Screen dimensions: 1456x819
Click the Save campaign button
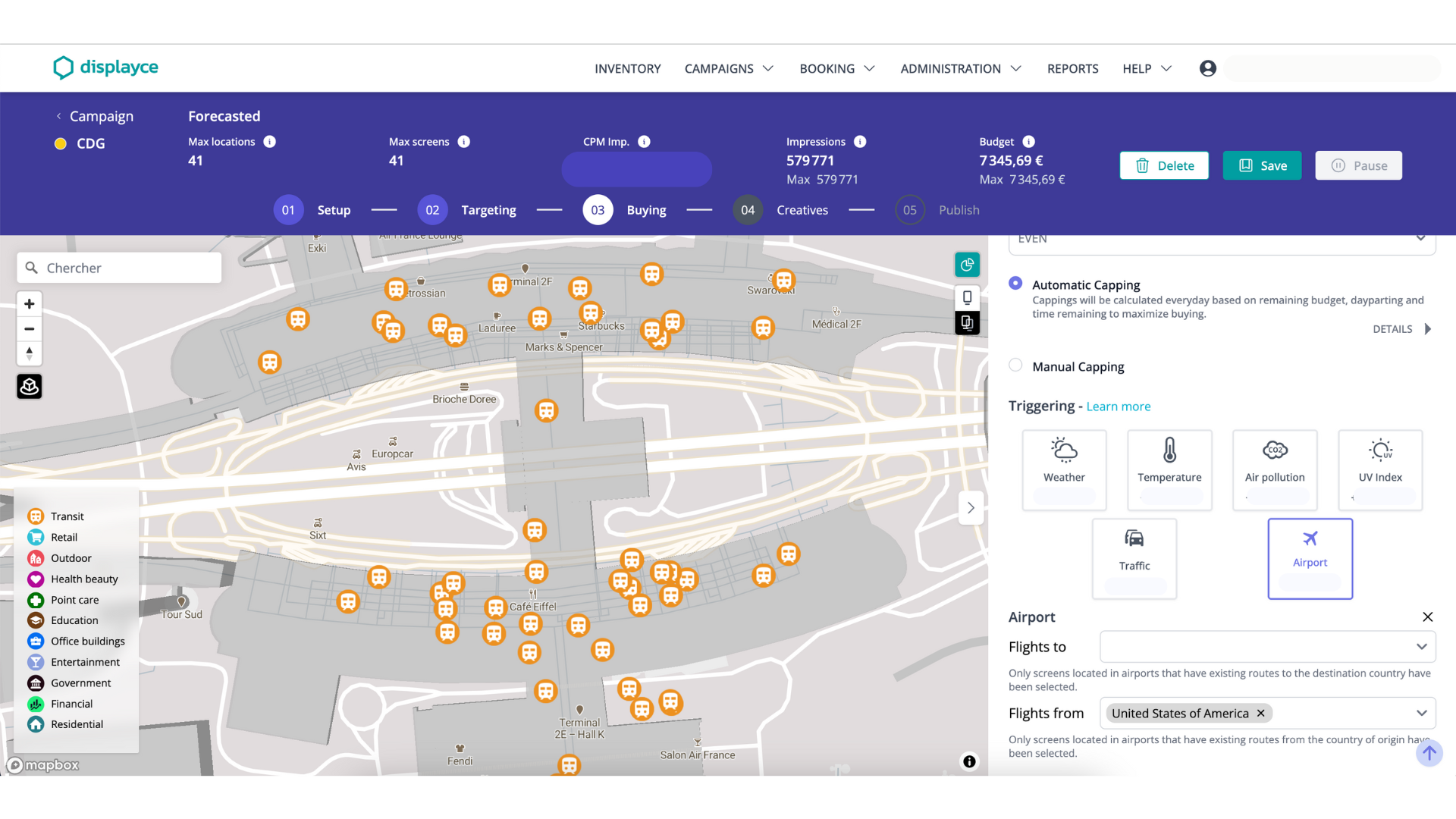click(1262, 165)
